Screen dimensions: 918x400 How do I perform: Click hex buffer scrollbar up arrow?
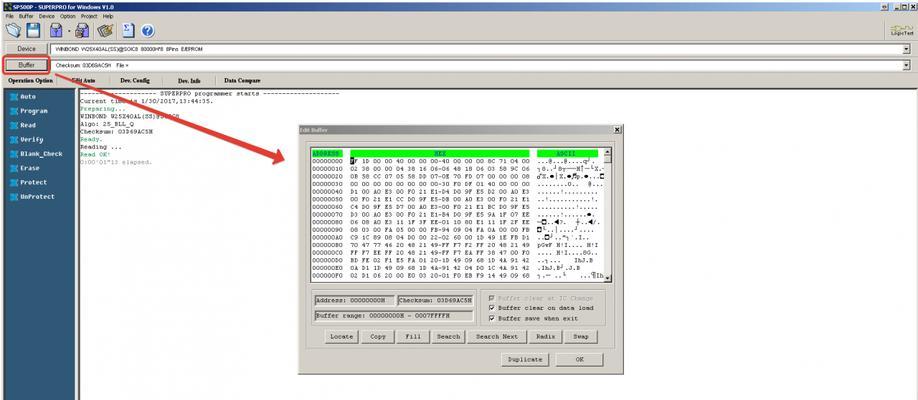[608, 153]
